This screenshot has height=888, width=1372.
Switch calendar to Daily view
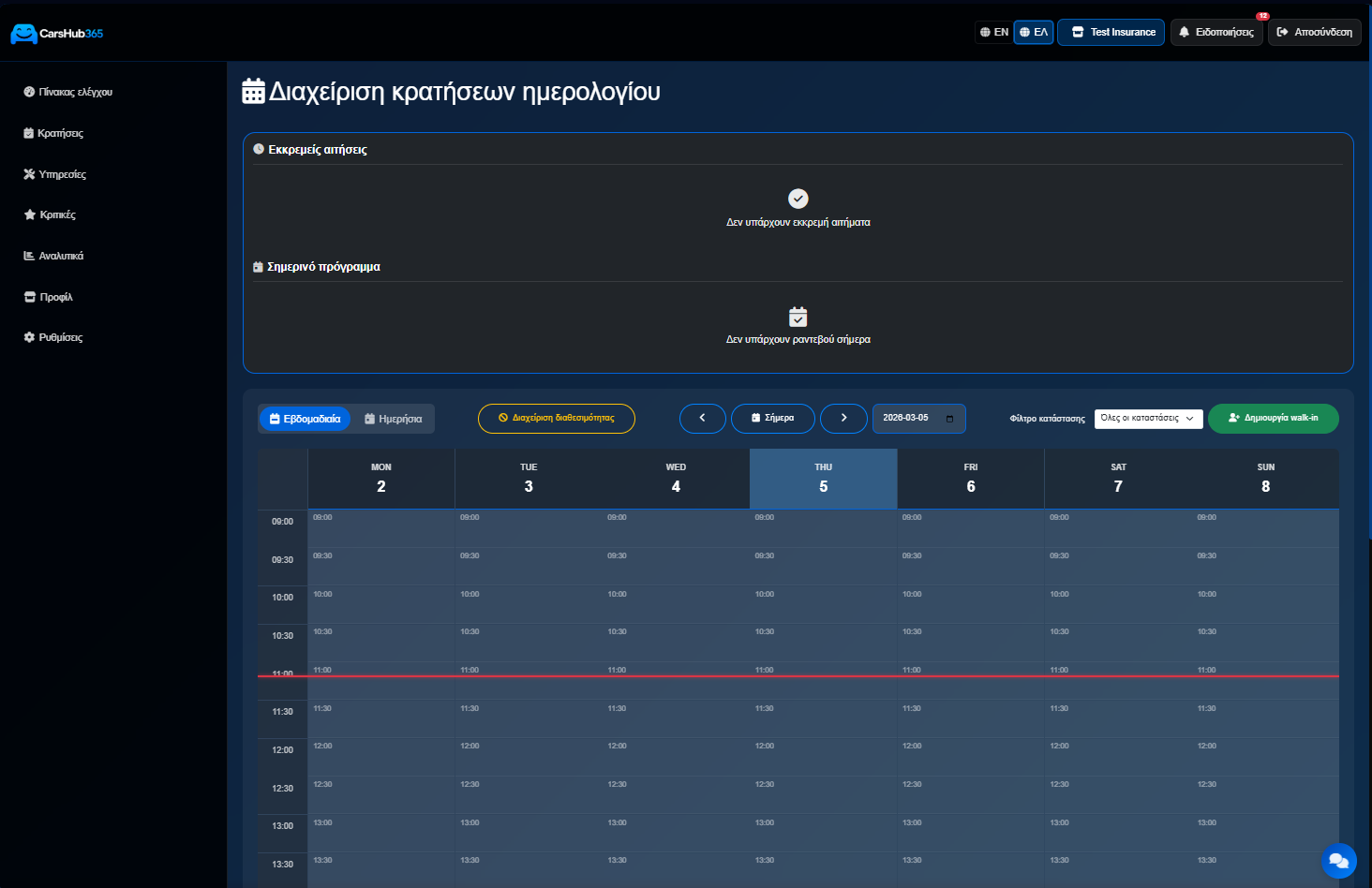pyautogui.click(x=393, y=419)
